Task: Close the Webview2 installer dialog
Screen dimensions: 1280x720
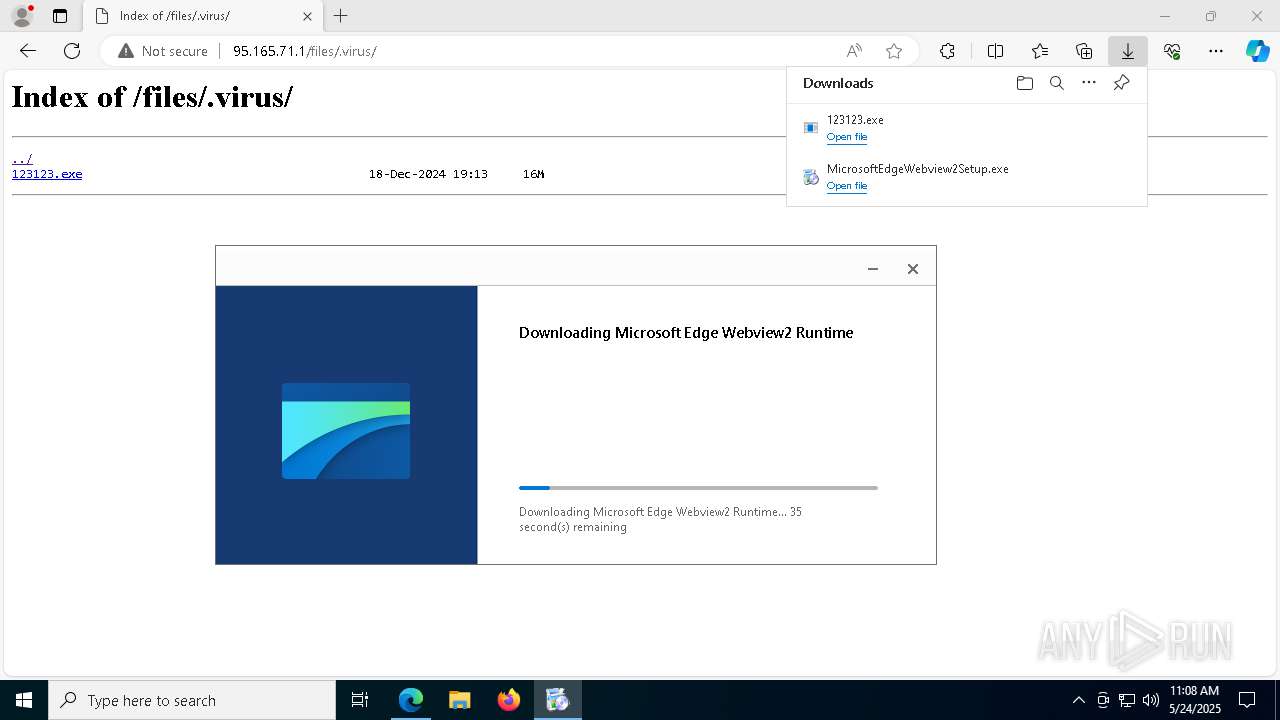Action: (912, 269)
